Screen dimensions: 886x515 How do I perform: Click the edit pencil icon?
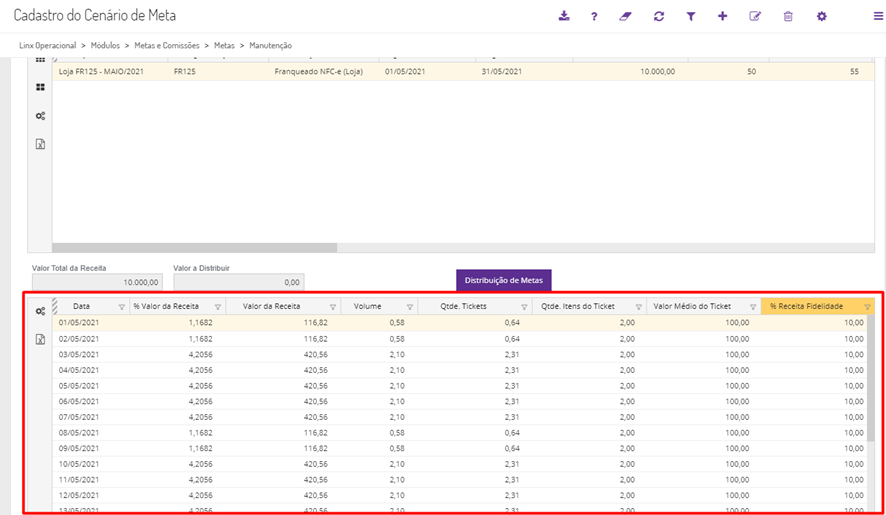(x=755, y=16)
